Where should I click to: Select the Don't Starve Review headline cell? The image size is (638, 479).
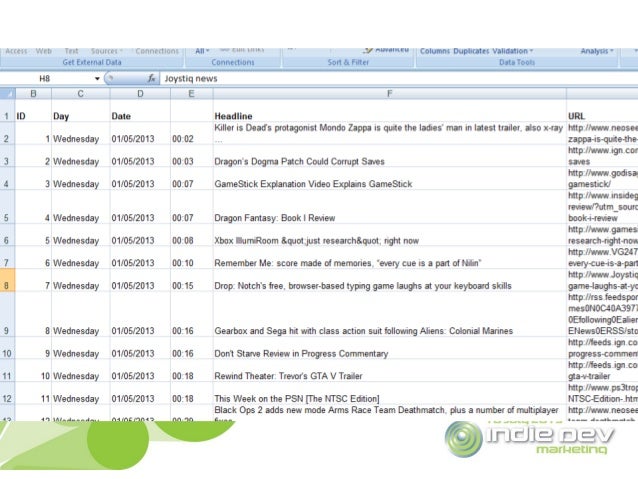point(389,348)
